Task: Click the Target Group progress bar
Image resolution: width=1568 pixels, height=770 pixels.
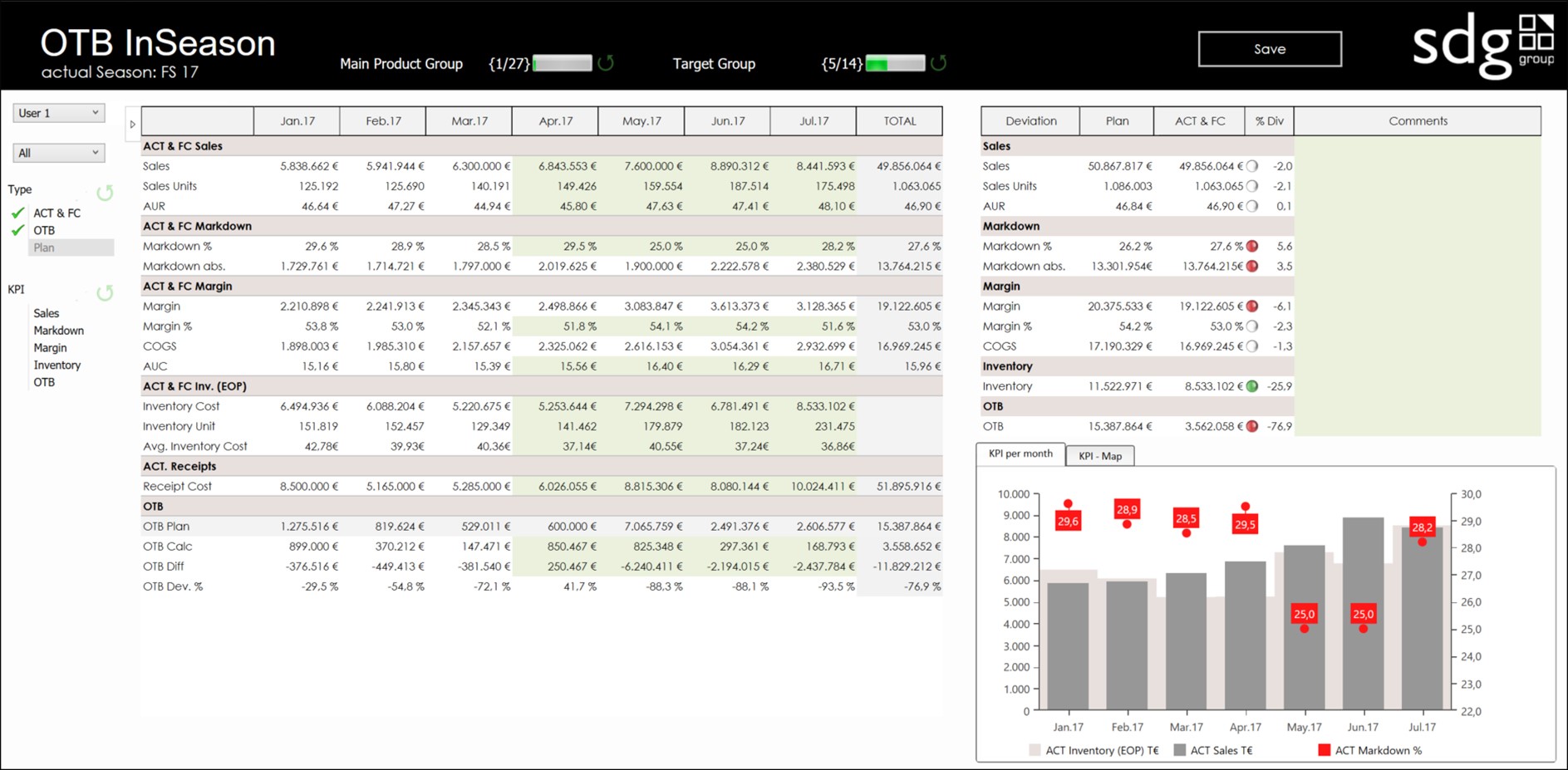Action: tap(895, 63)
